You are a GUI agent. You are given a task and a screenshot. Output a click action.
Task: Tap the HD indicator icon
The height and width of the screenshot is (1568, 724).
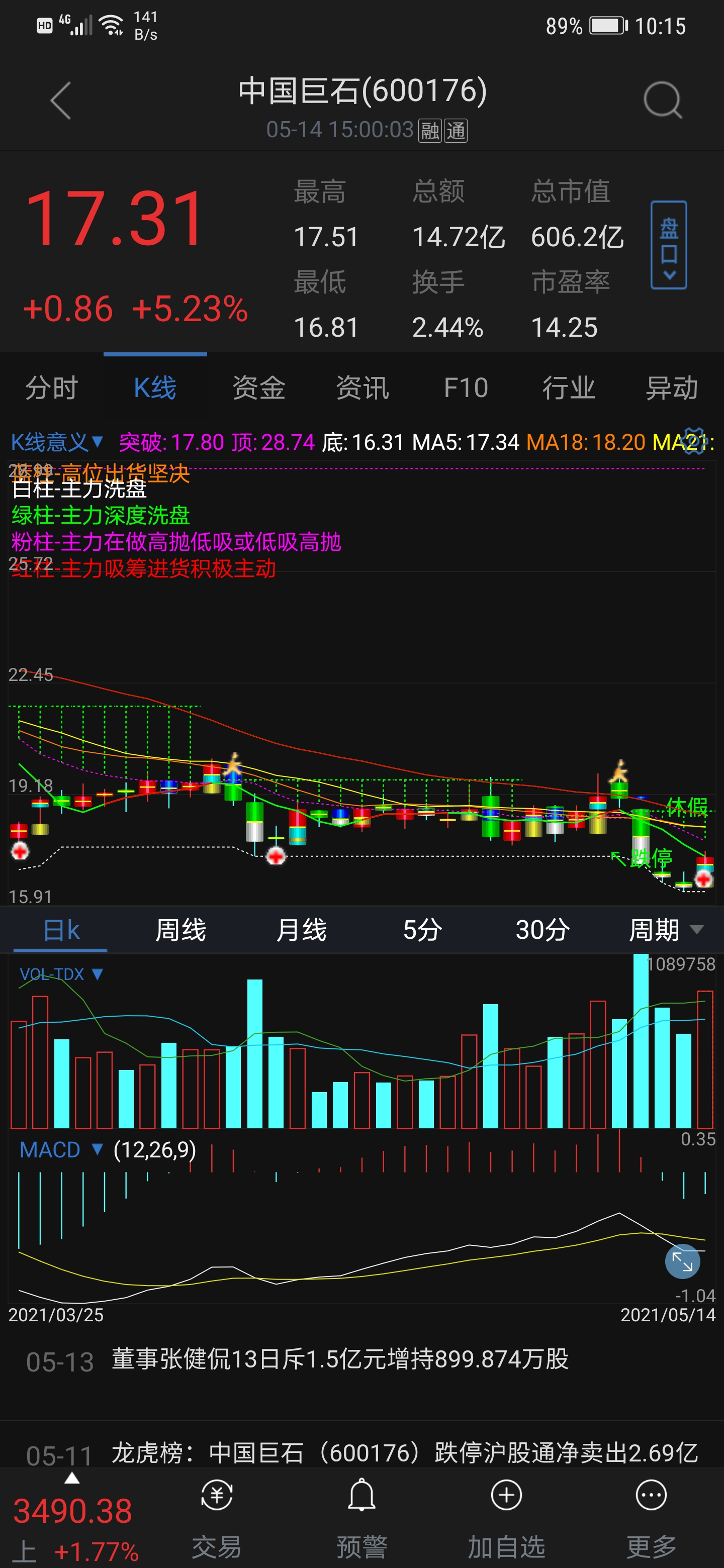pyautogui.click(x=44, y=26)
